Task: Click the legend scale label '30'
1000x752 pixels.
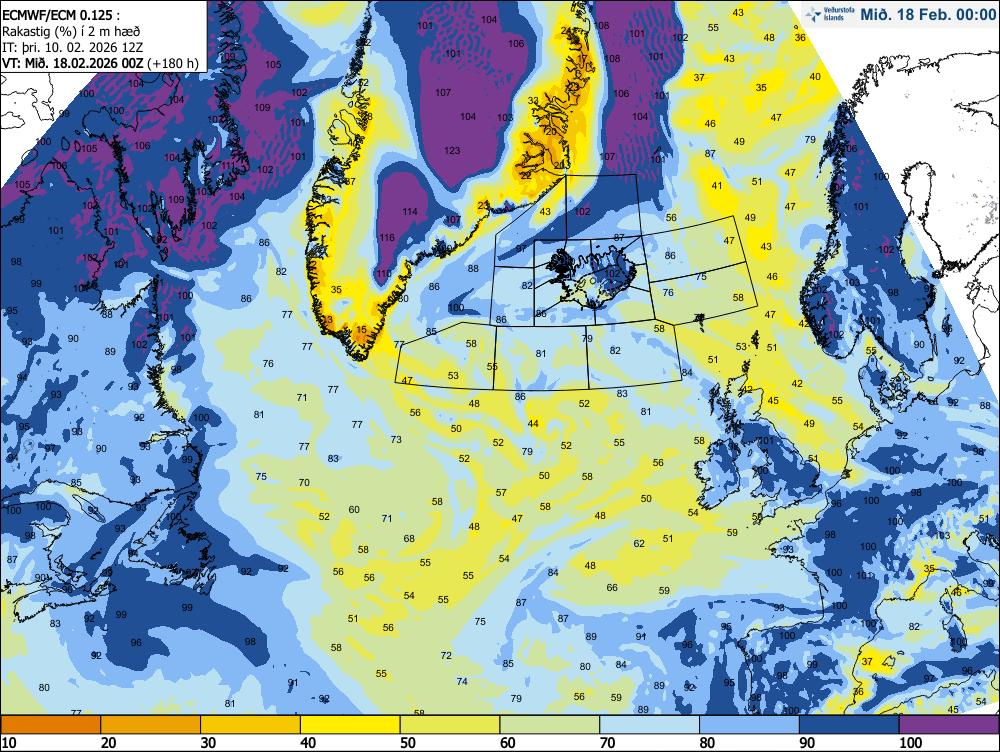Action: click(208, 743)
